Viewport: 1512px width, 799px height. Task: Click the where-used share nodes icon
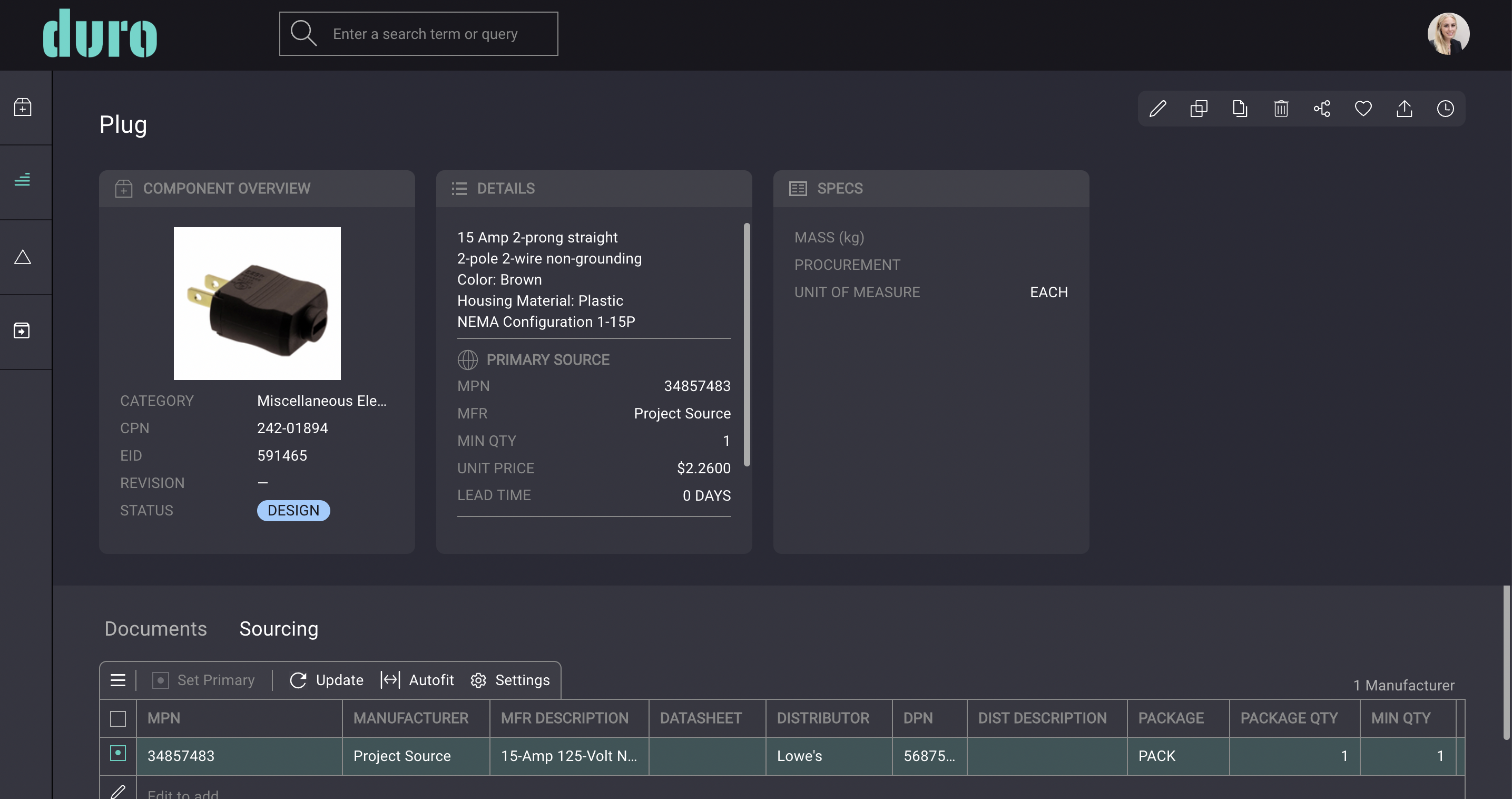pyautogui.click(x=1322, y=109)
